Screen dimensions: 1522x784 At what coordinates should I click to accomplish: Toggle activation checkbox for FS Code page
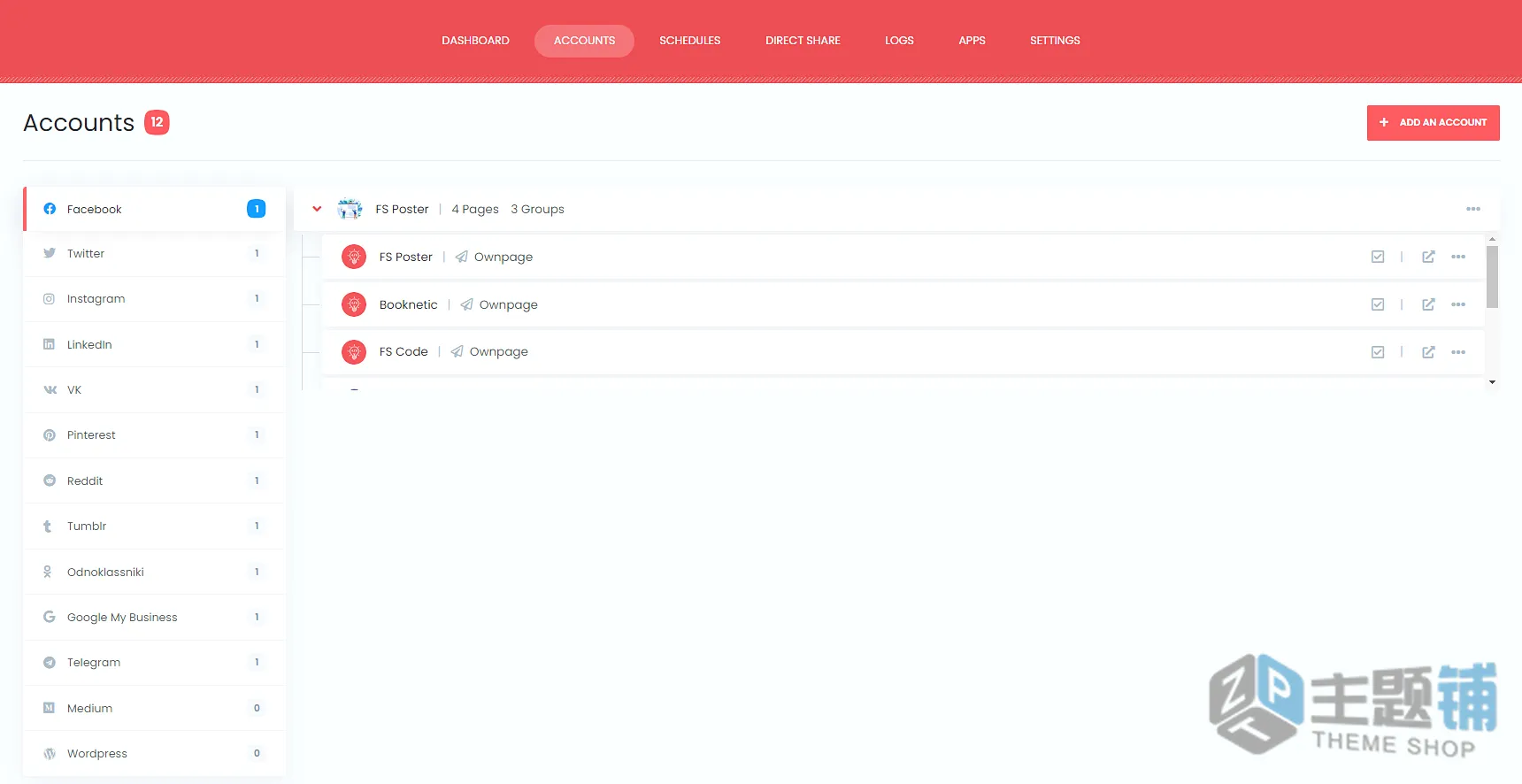[1378, 352]
